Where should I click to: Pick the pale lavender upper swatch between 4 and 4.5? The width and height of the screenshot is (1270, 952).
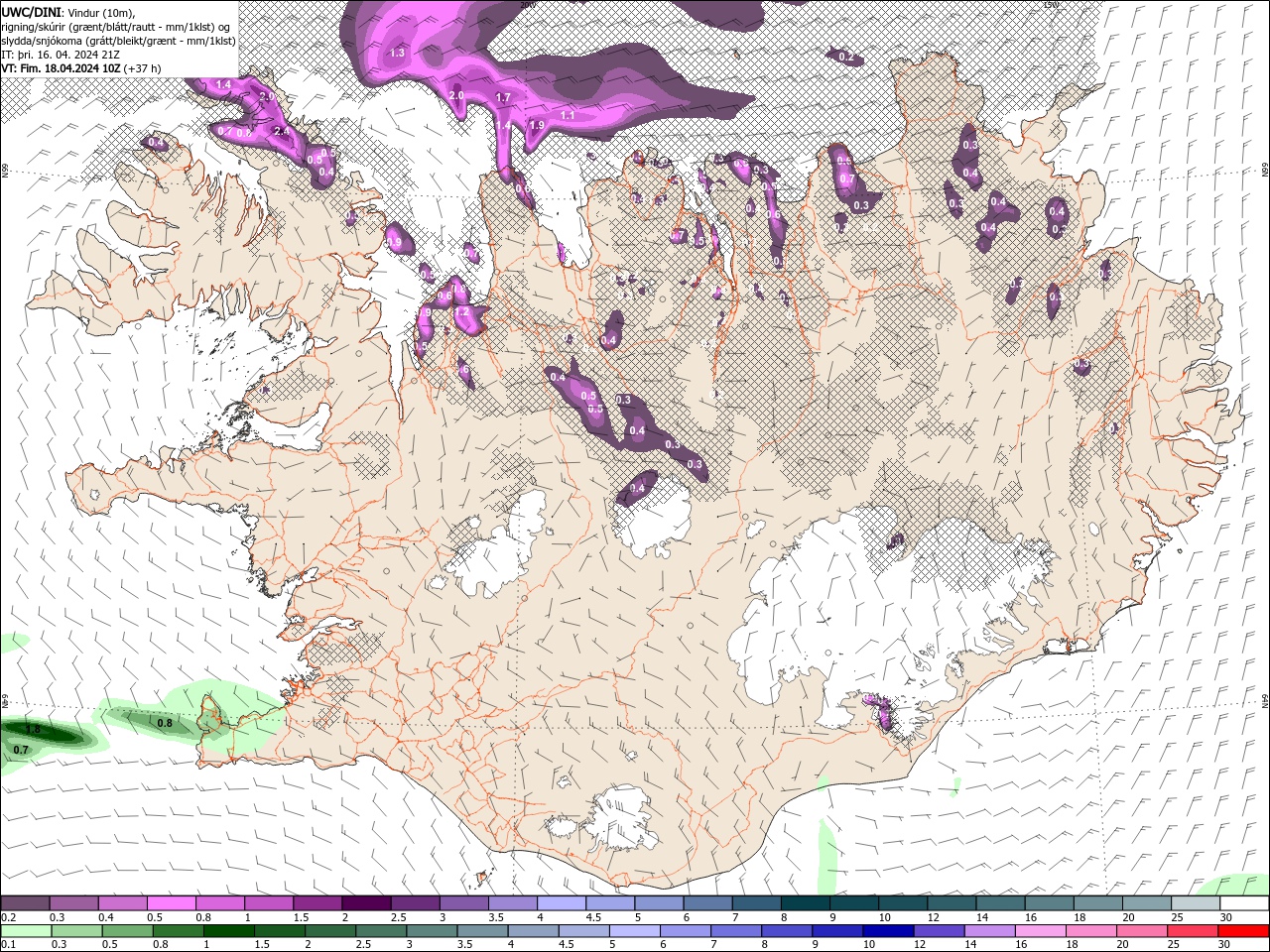(561, 903)
